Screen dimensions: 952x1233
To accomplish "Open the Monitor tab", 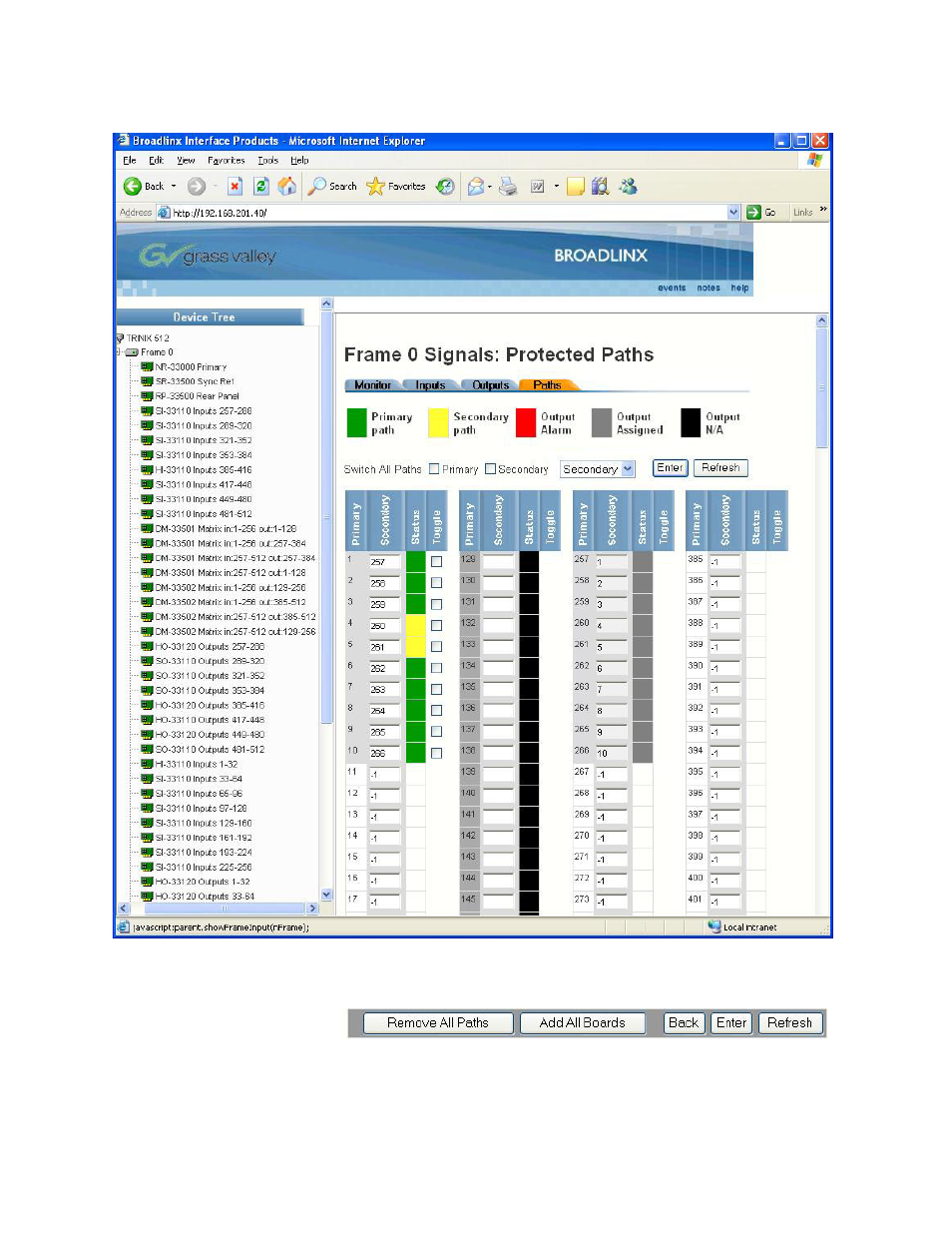I will pos(373,384).
